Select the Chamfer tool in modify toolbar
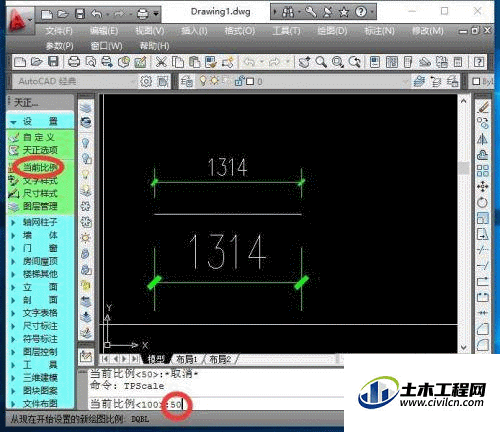This screenshot has width=500, height=432. pos(482,329)
